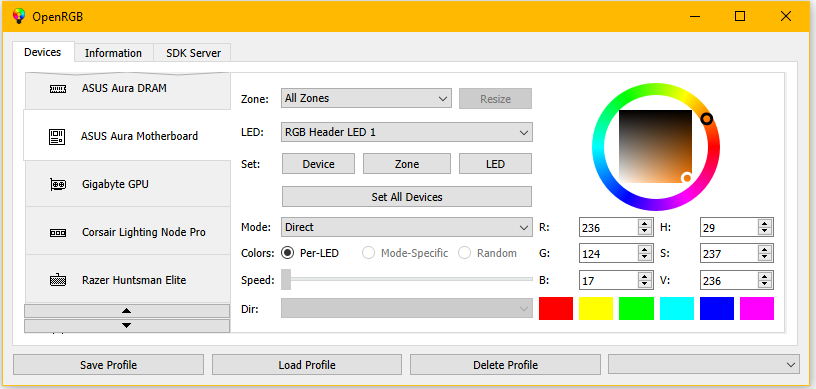Open the SDK Server tab
816x389 pixels.
point(193,53)
